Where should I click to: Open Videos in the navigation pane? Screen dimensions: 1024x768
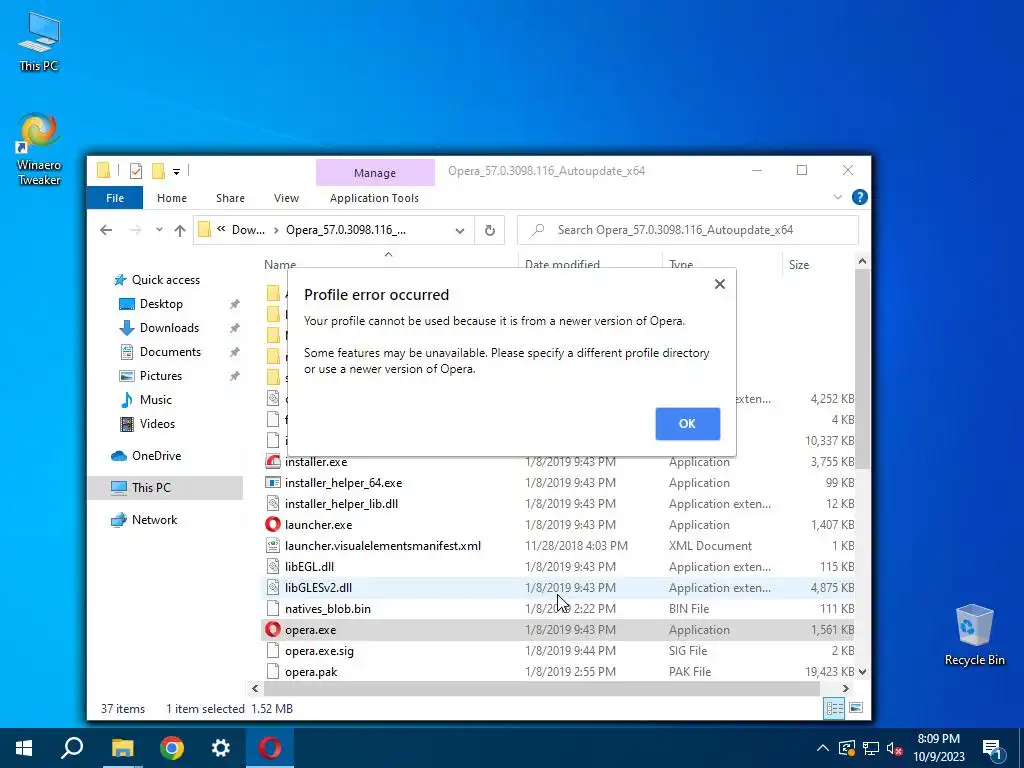pos(157,424)
